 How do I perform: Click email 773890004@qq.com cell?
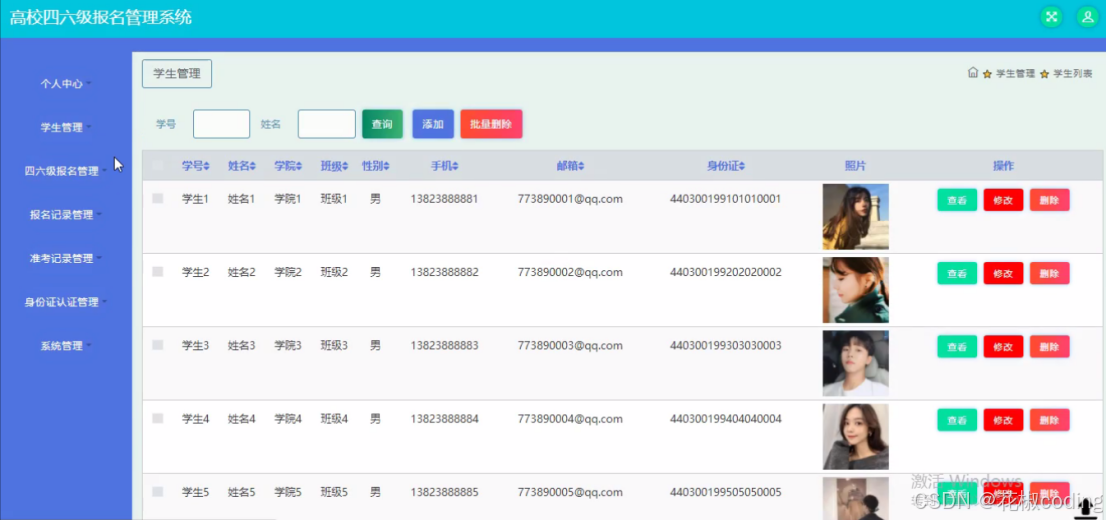[570, 419]
